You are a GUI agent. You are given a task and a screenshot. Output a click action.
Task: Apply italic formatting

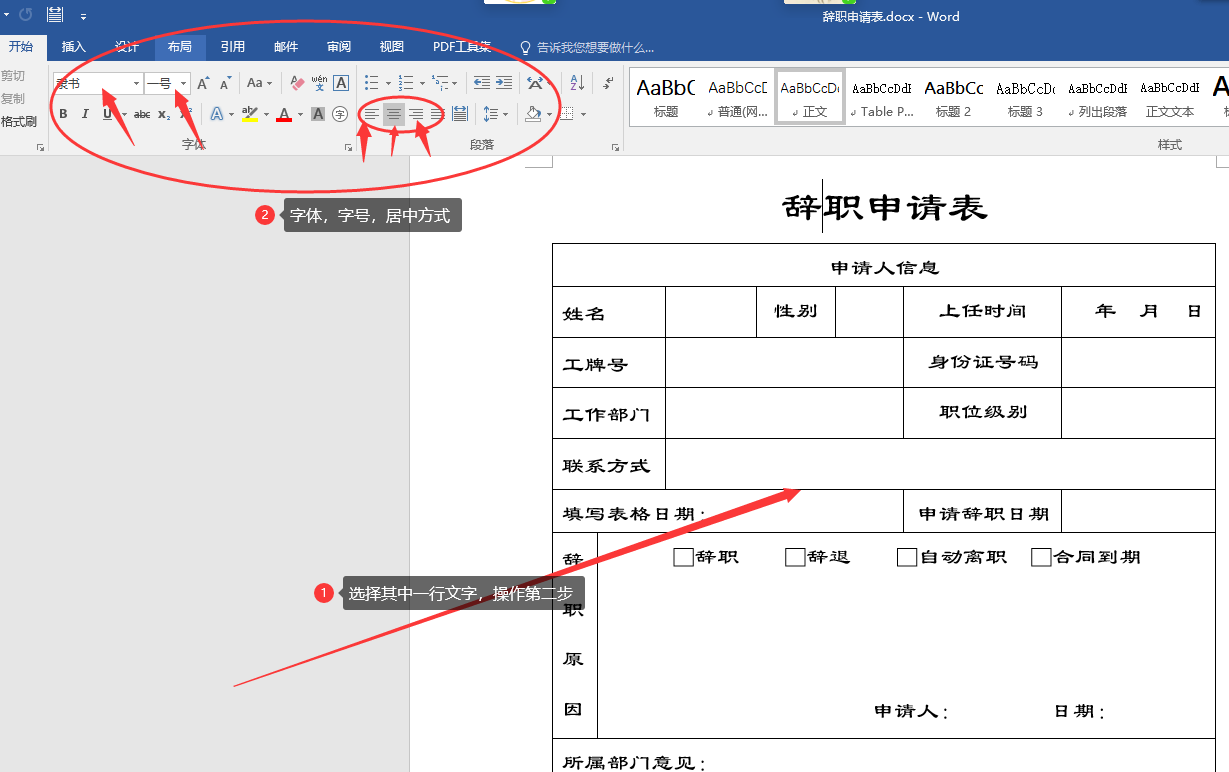point(83,113)
